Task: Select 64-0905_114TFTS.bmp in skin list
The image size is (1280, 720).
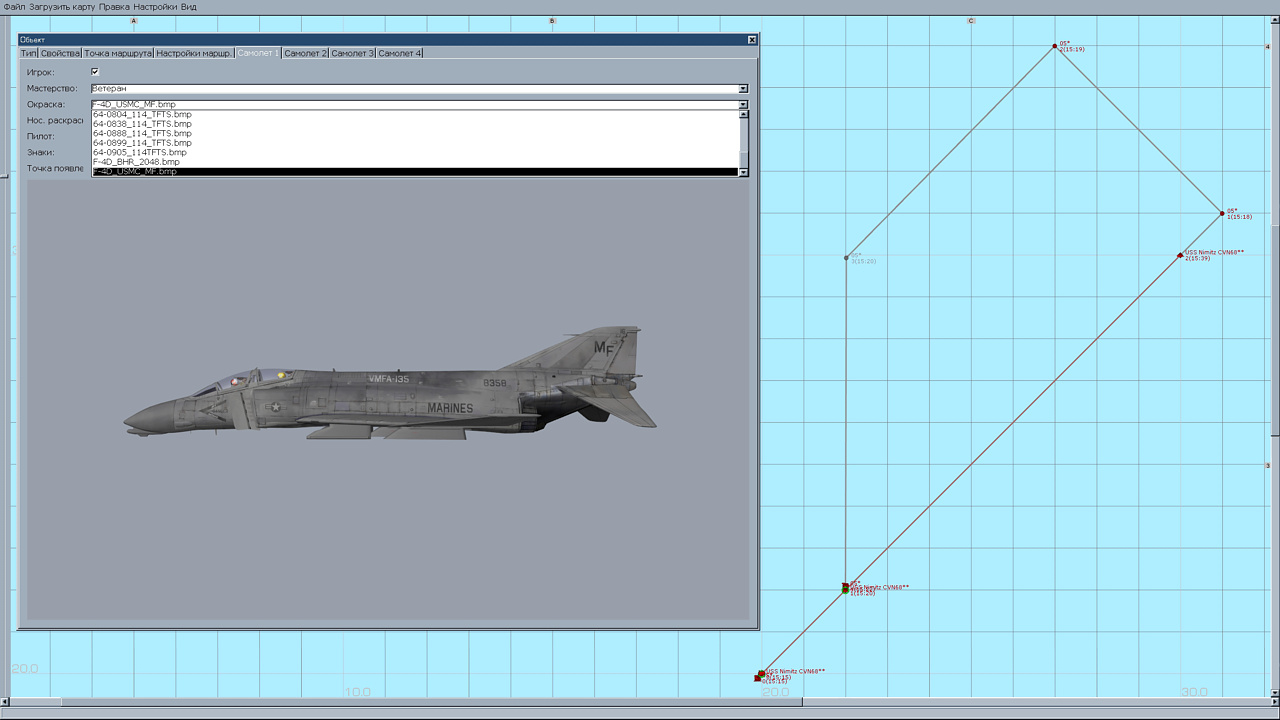Action: click(x=139, y=152)
